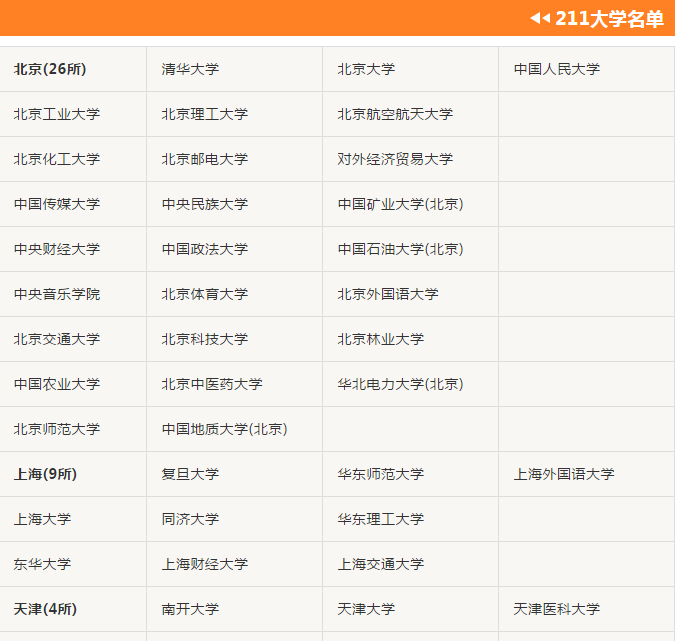Select 天津医科大学

(557, 609)
